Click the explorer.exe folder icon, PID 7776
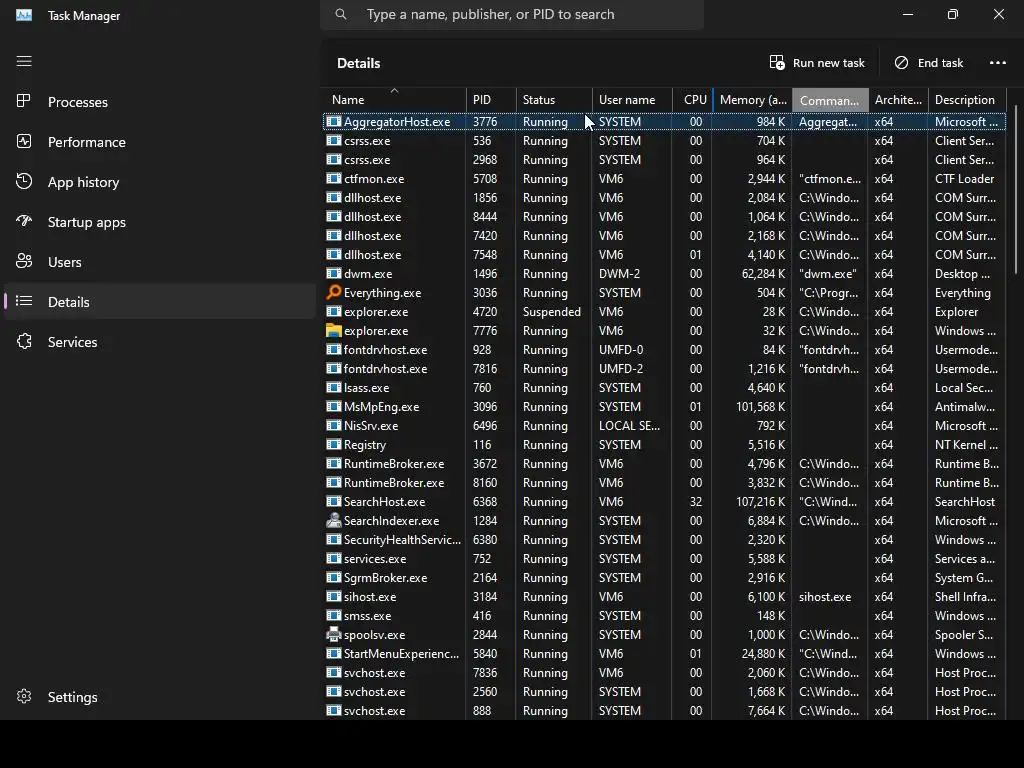 point(334,330)
